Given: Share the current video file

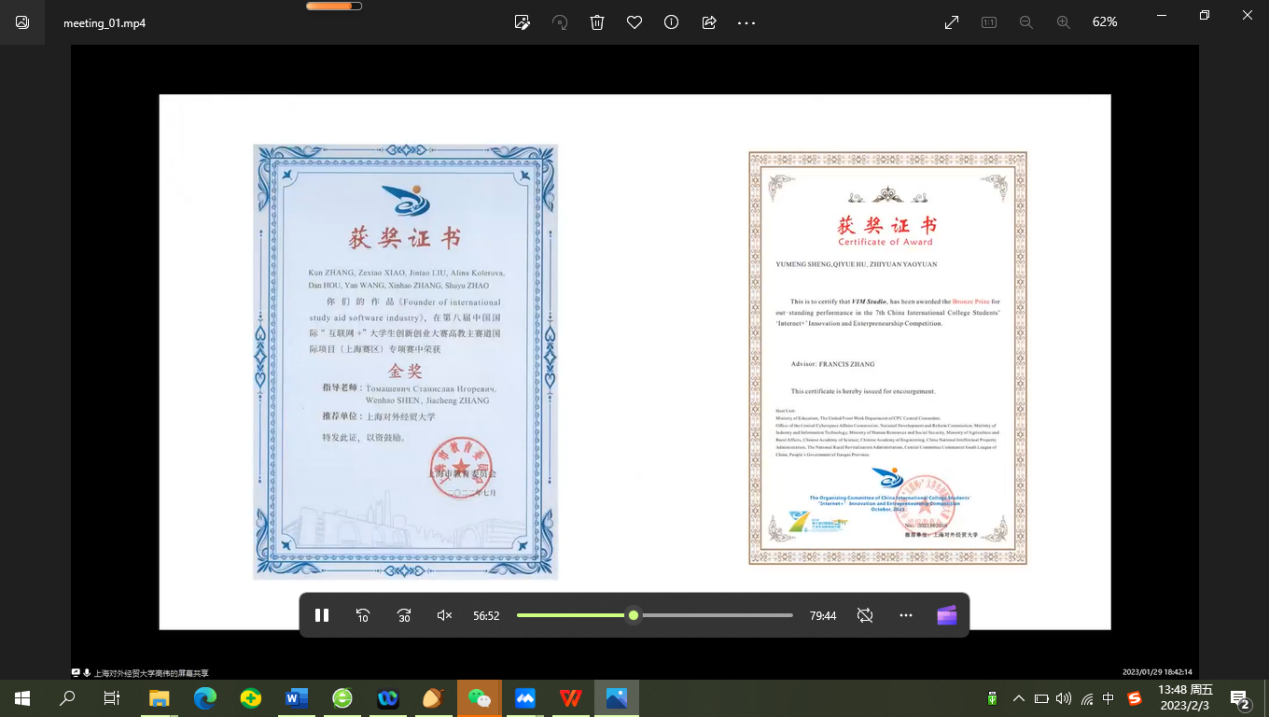Looking at the screenshot, I should [x=709, y=22].
